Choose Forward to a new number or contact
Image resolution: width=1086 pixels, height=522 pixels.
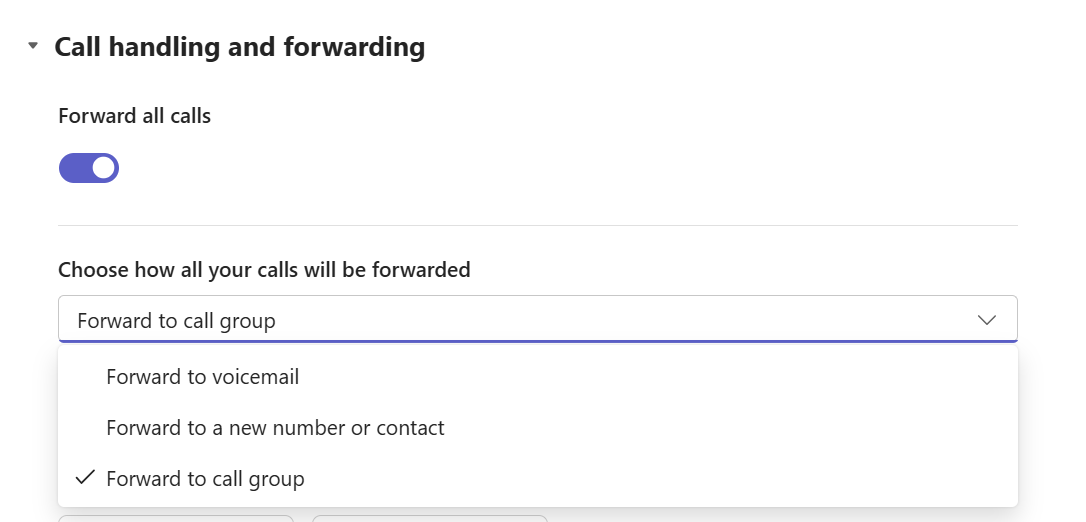[275, 428]
